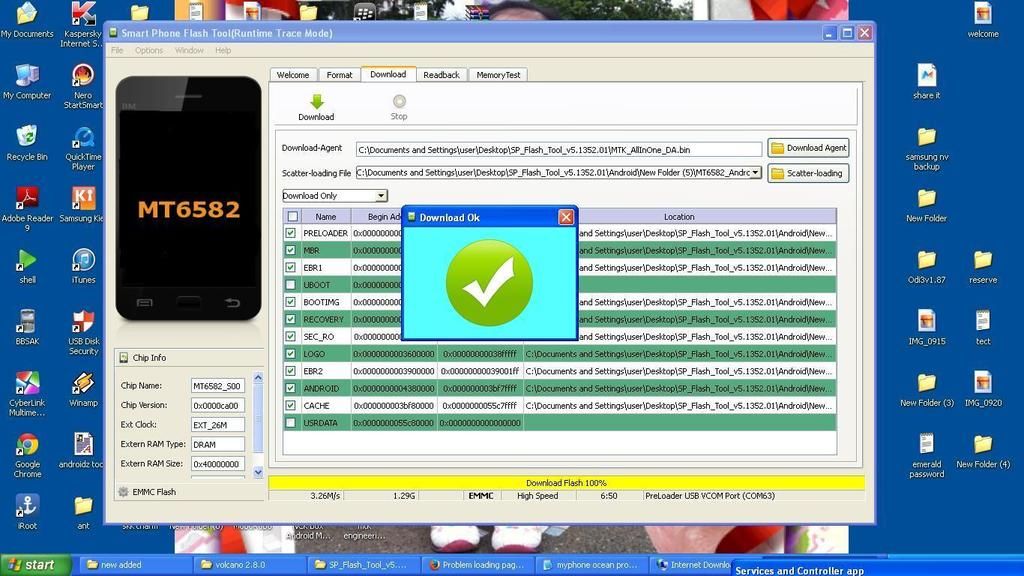Open the Scatter-loading file browser button
The width and height of the screenshot is (1024, 576).
point(808,173)
